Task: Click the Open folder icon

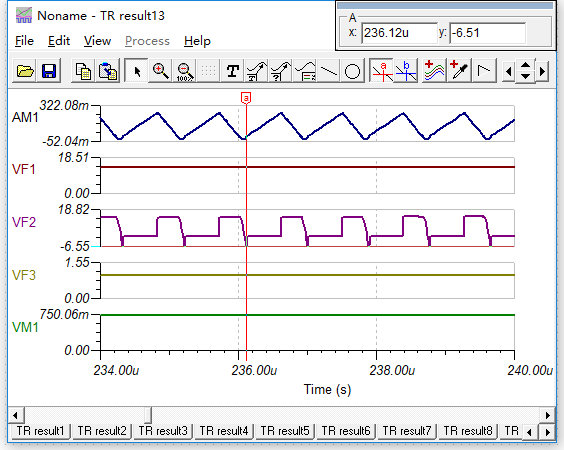Action: [25, 71]
